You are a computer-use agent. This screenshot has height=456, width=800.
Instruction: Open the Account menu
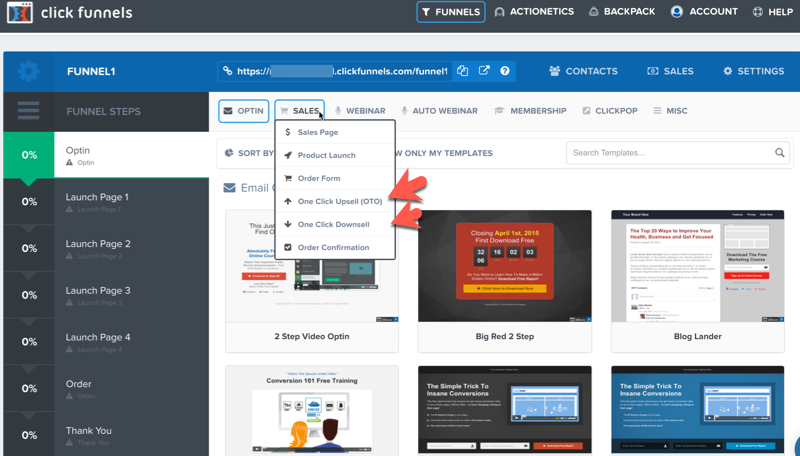[704, 12]
